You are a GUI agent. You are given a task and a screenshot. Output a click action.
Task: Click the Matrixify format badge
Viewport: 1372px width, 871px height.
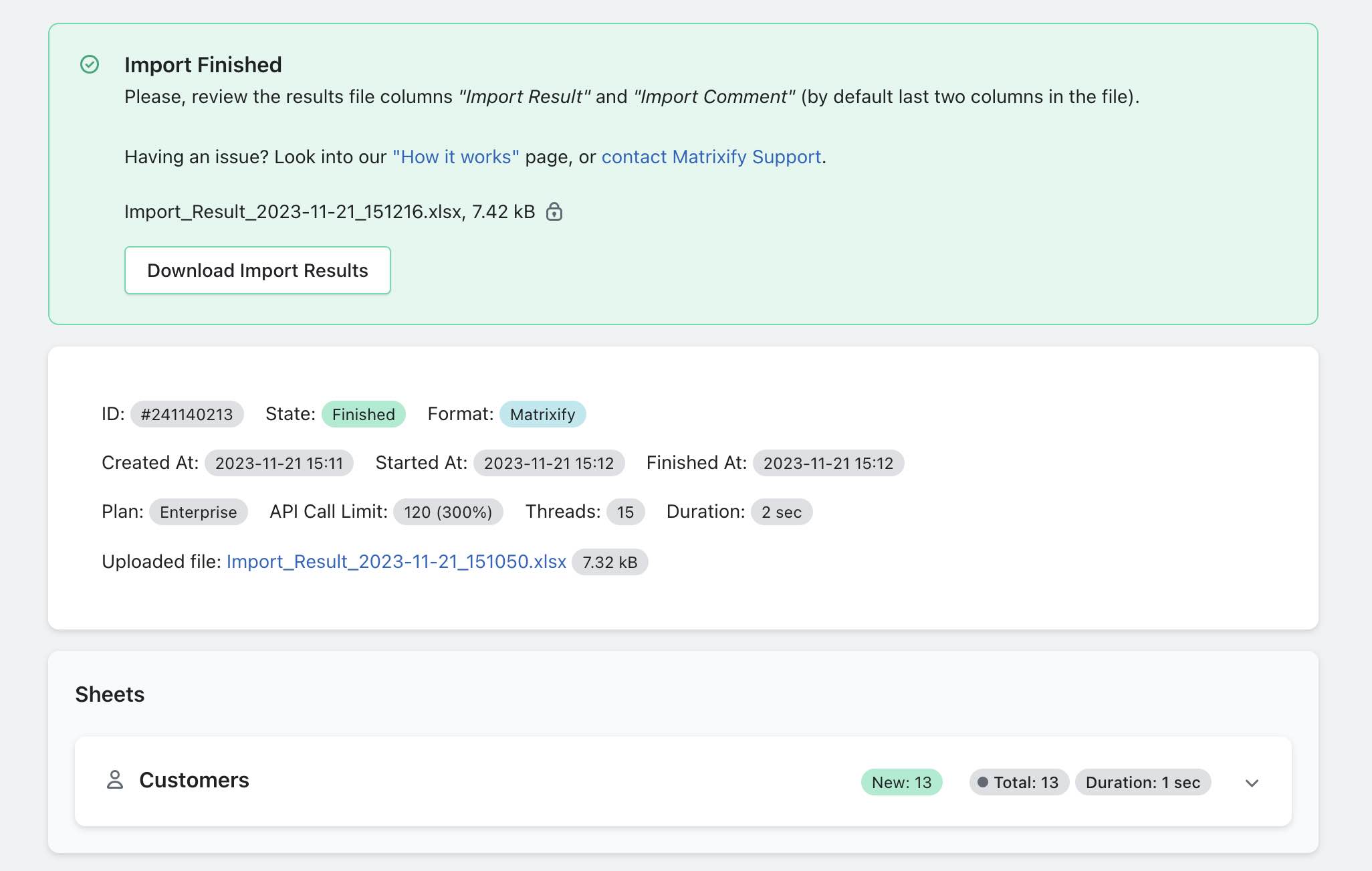[x=542, y=414]
